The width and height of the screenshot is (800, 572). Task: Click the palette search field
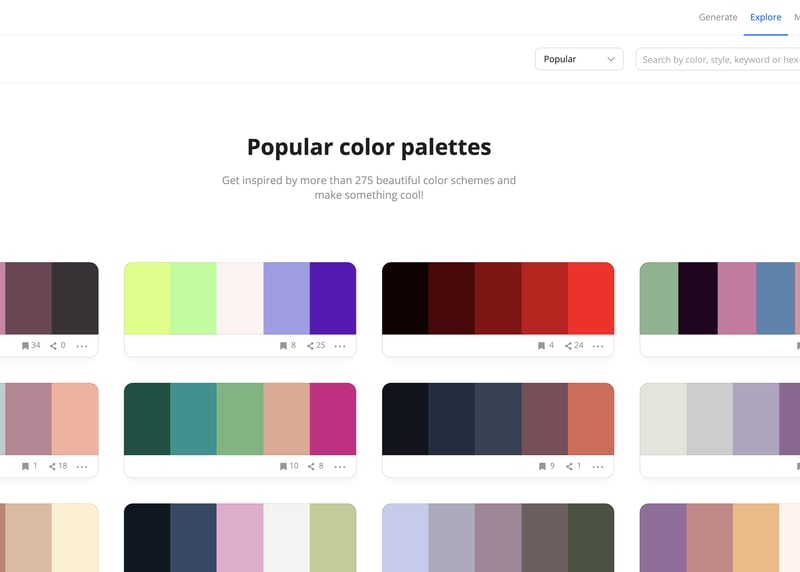coord(716,59)
